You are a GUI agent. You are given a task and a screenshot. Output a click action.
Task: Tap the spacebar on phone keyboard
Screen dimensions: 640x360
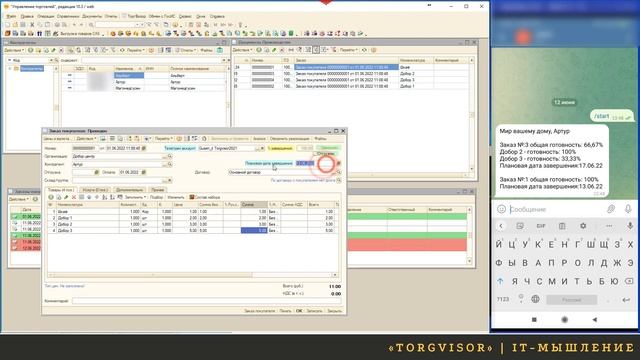click(x=571, y=300)
